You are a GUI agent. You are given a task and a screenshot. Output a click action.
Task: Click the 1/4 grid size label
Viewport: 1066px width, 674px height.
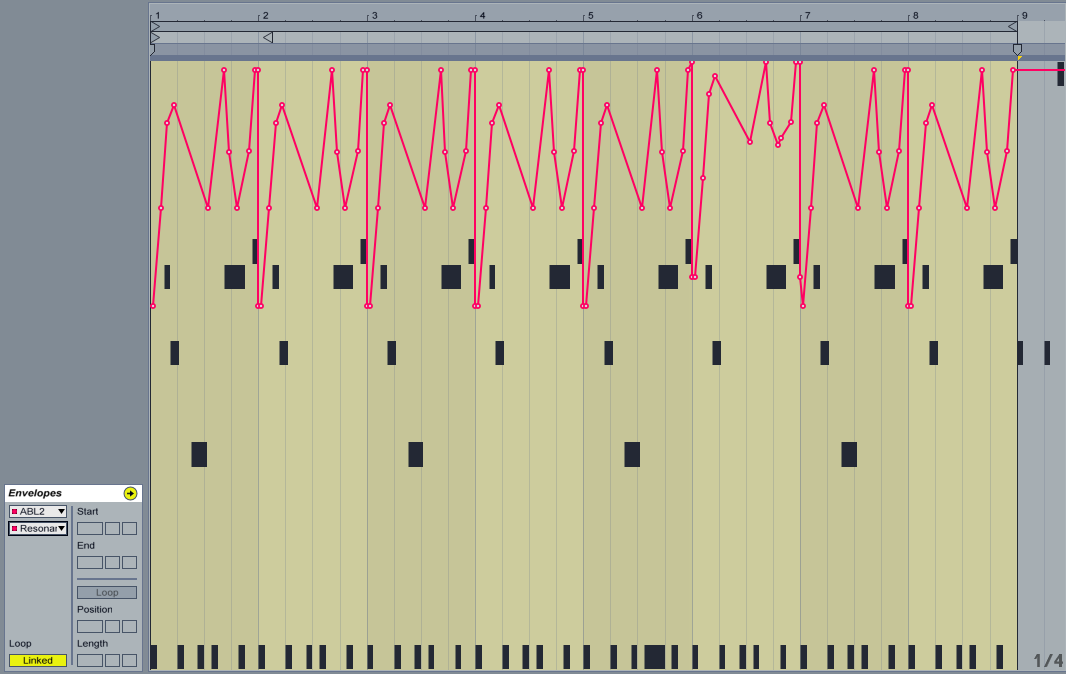click(x=1048, y=660)
